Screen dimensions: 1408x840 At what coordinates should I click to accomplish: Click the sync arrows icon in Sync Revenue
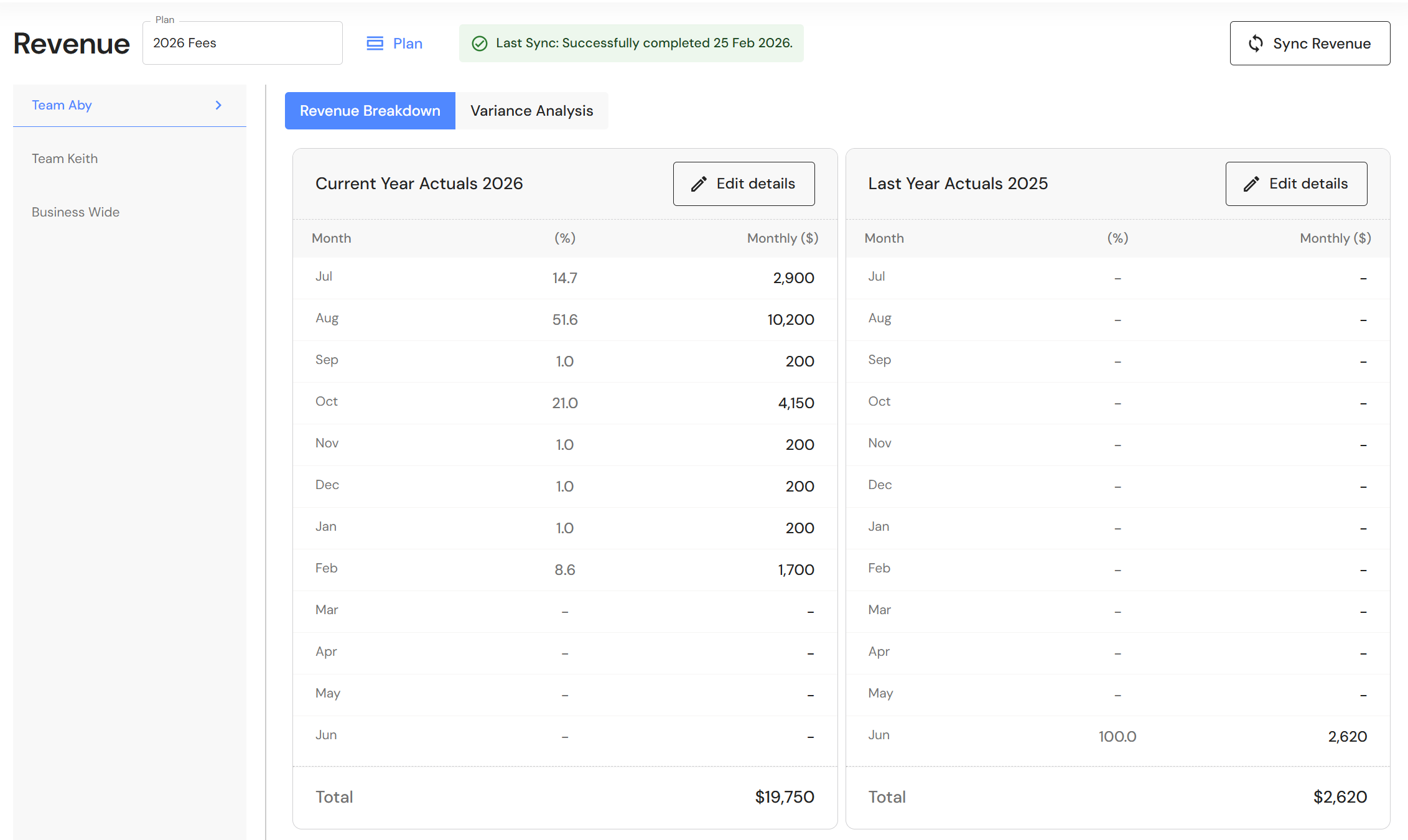click(1256, 43)
